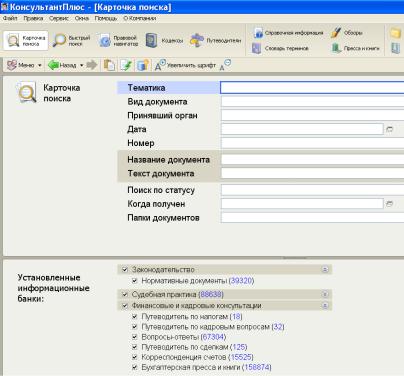404x376 pixels.
Task: Toggle the Законодательство checkbox
Action: [x=125, y=269]
